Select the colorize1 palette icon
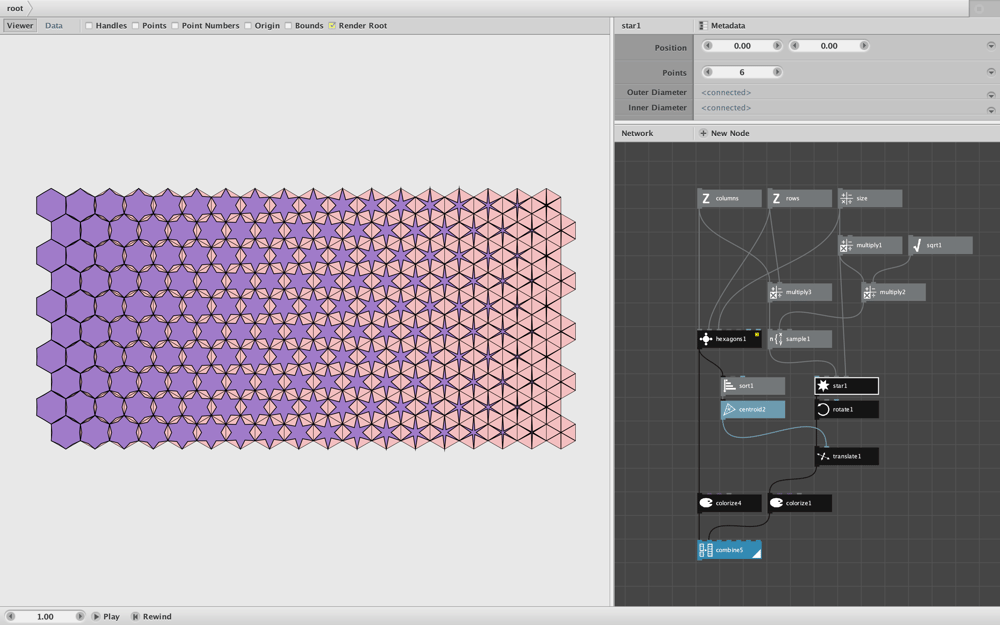Image resolution: width=1000 pixels, height=625 pixels. (776, 503)
